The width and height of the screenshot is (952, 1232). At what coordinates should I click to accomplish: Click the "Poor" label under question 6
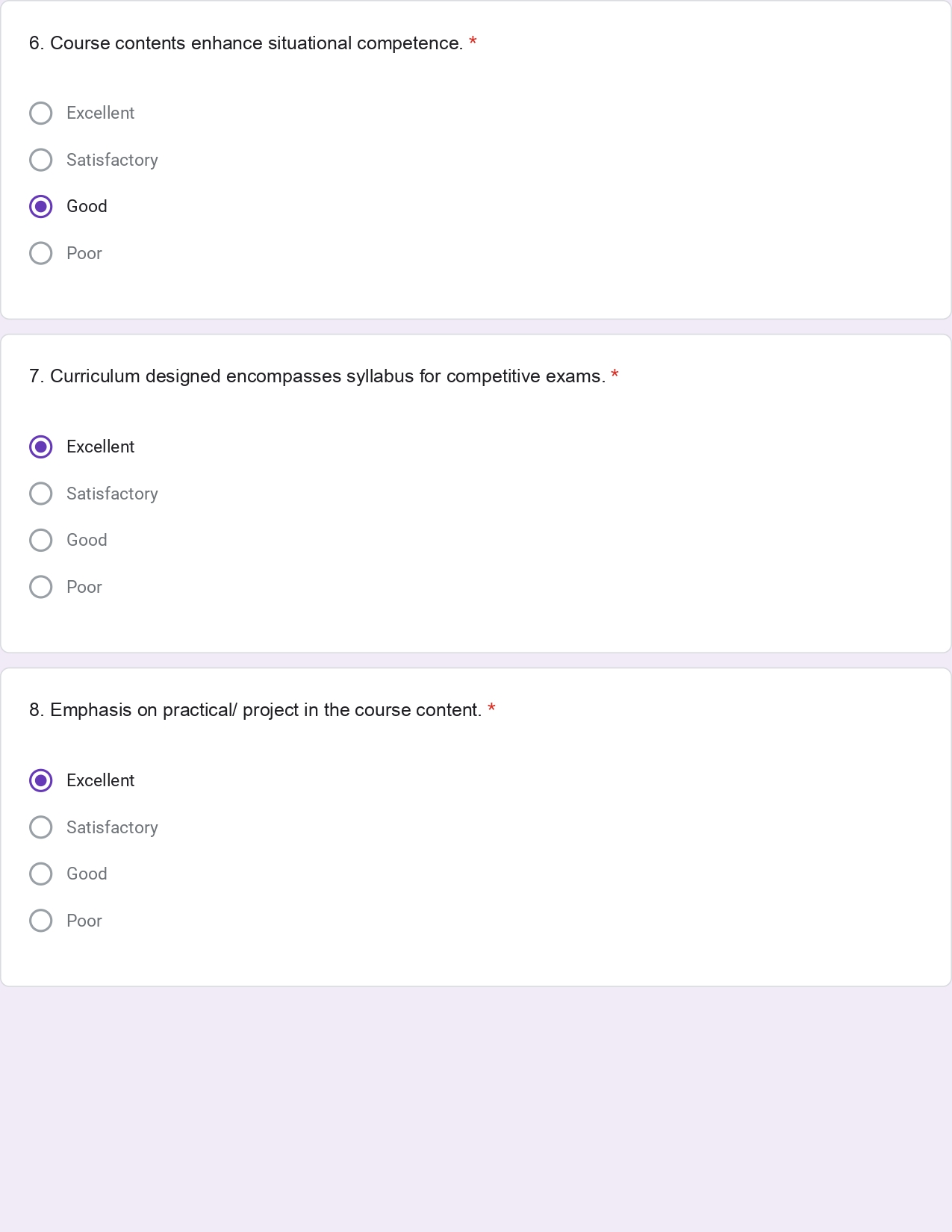coord(84,253)
